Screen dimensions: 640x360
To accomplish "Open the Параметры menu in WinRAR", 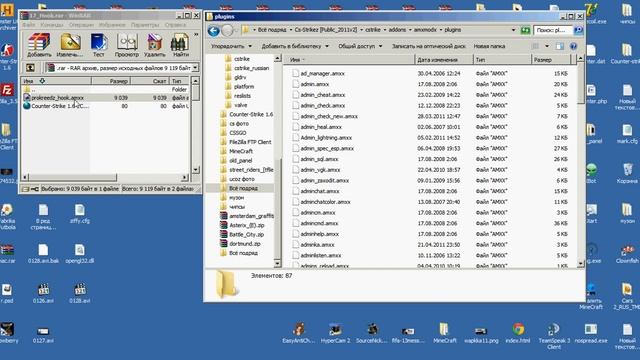I will coord(145,25).
